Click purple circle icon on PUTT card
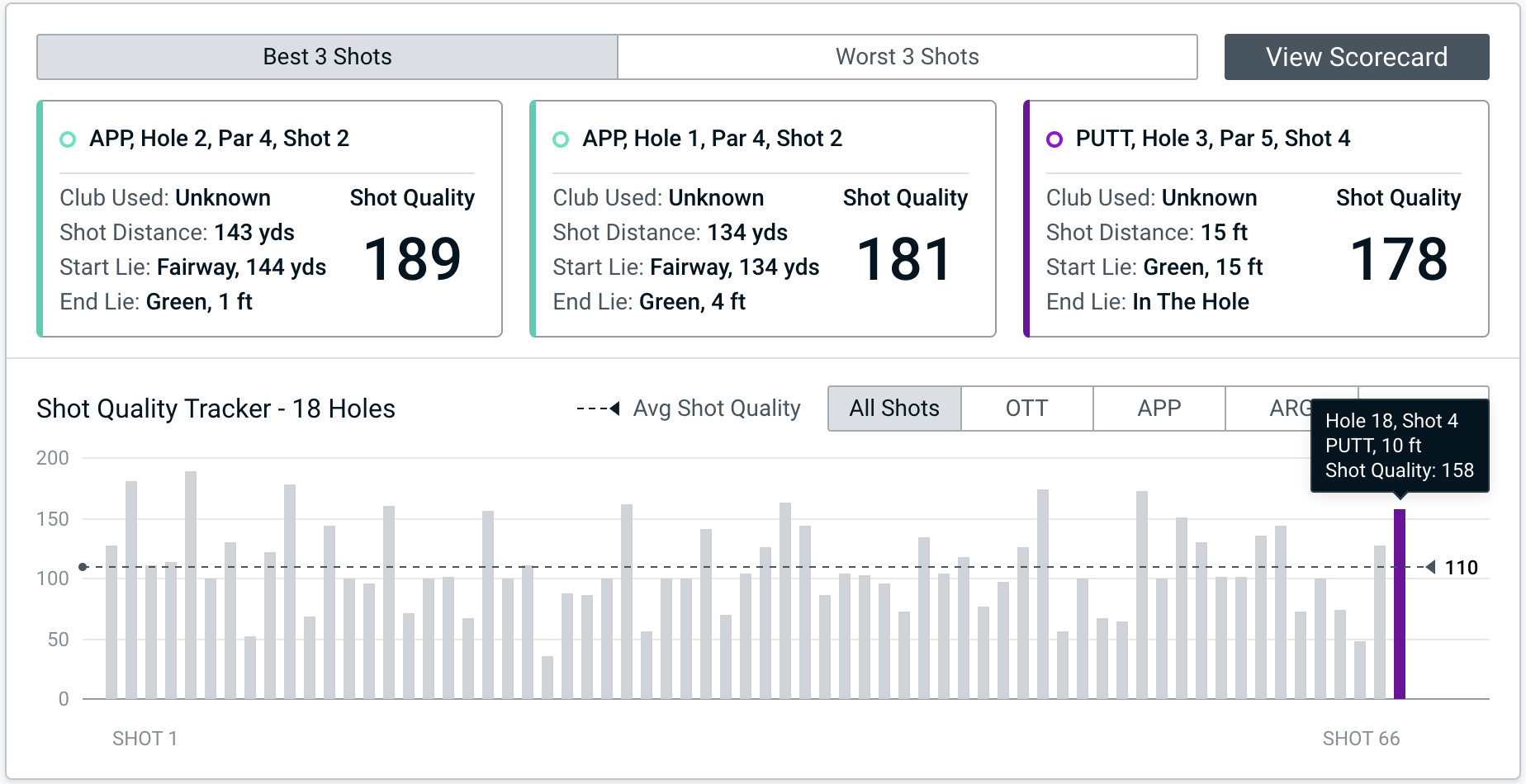1526x784 pixels. [x=1054, y=139]
